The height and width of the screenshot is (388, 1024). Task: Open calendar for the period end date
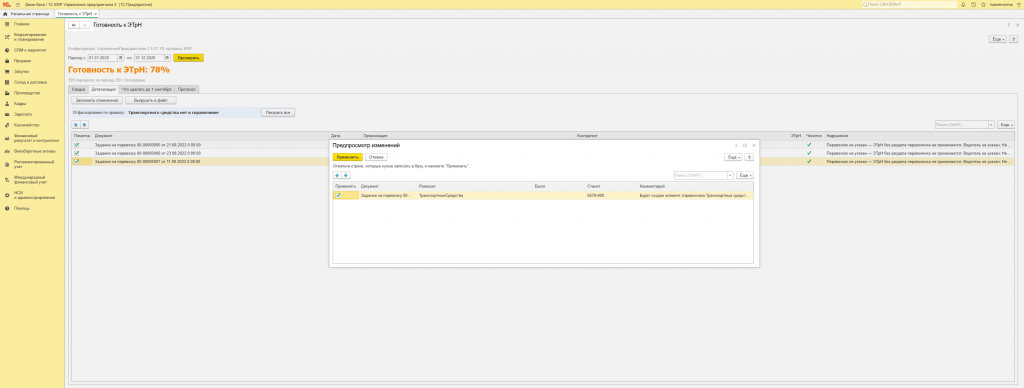(x=167, y=57)
